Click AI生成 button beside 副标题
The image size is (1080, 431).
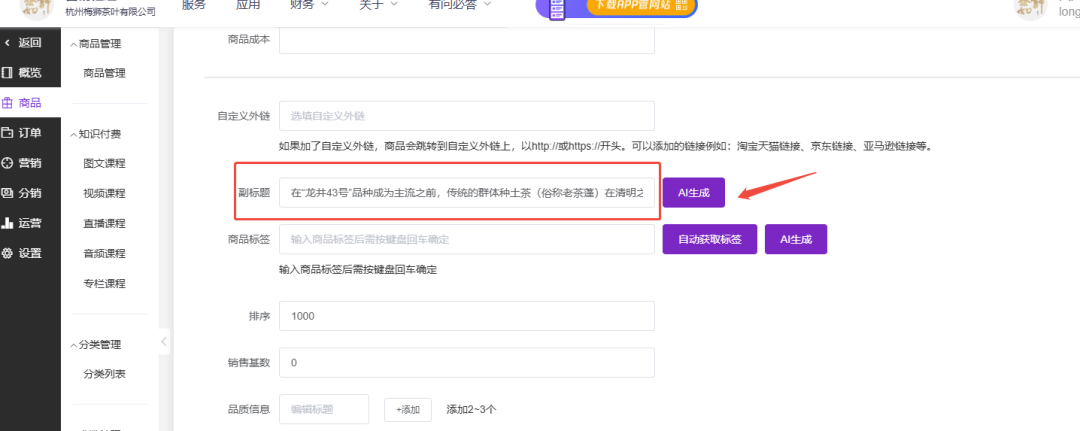pyautogui.click(x=693, y=193)
